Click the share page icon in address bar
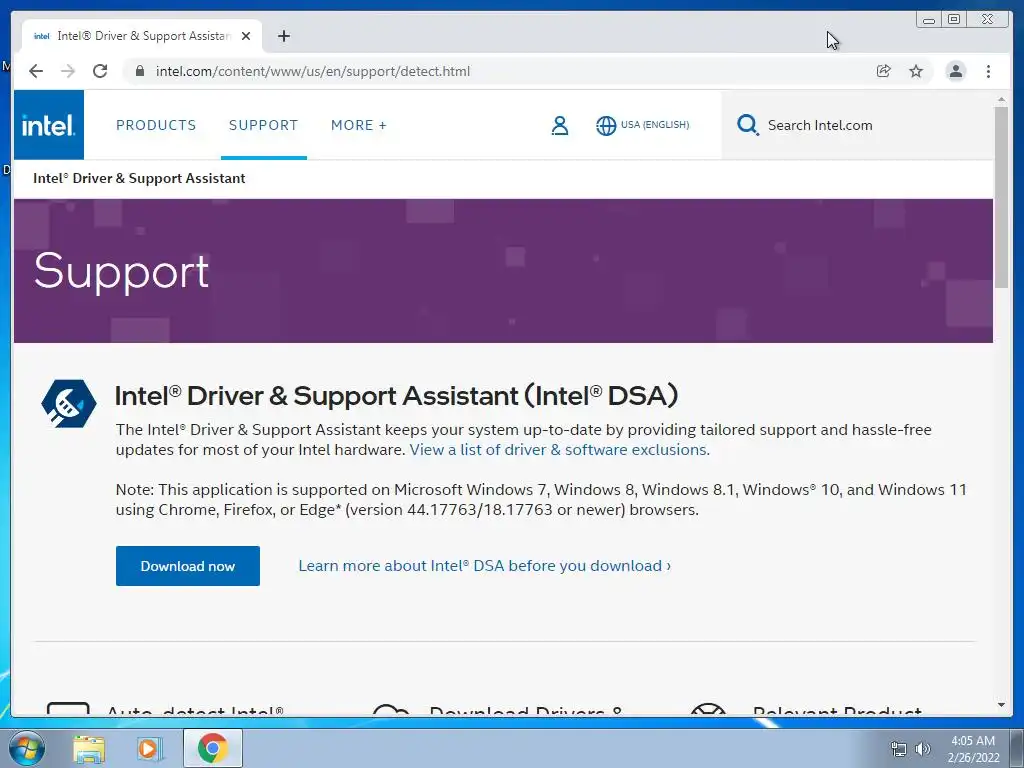The height and width of the screenshot is (768, 1024). coord(884,71)
